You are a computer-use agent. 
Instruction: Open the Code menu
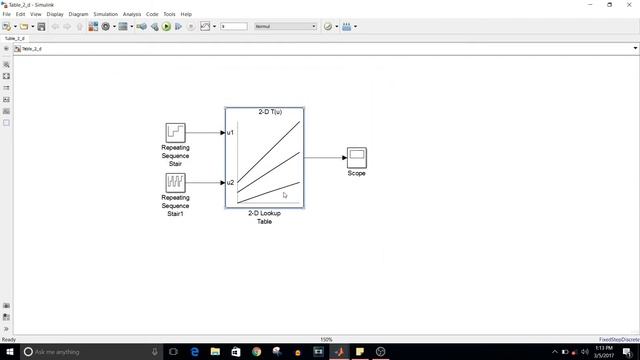152,14
